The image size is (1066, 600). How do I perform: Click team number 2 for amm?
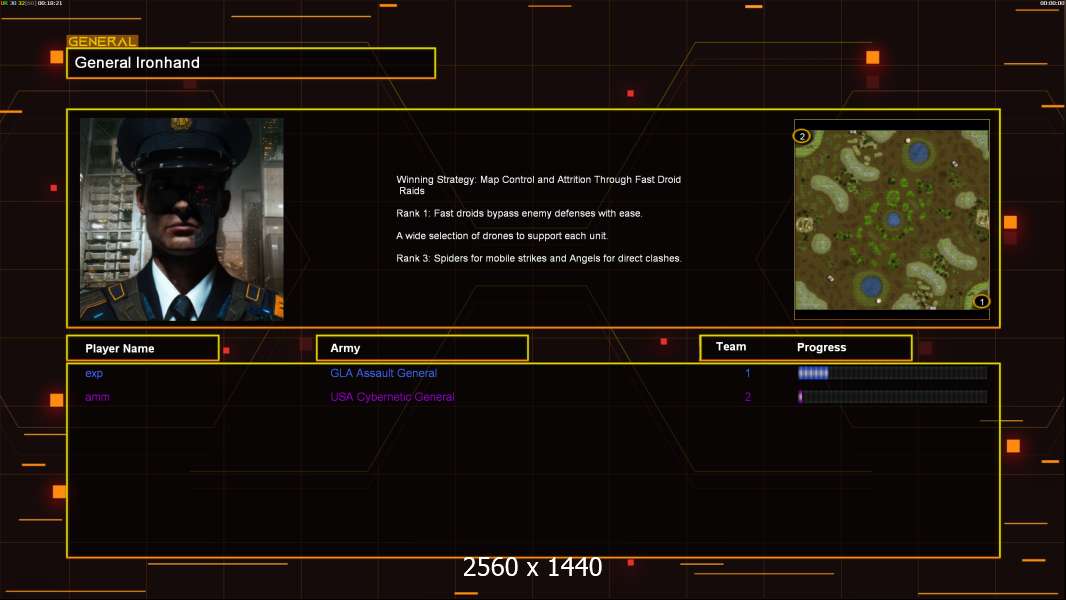pos(747,397)
